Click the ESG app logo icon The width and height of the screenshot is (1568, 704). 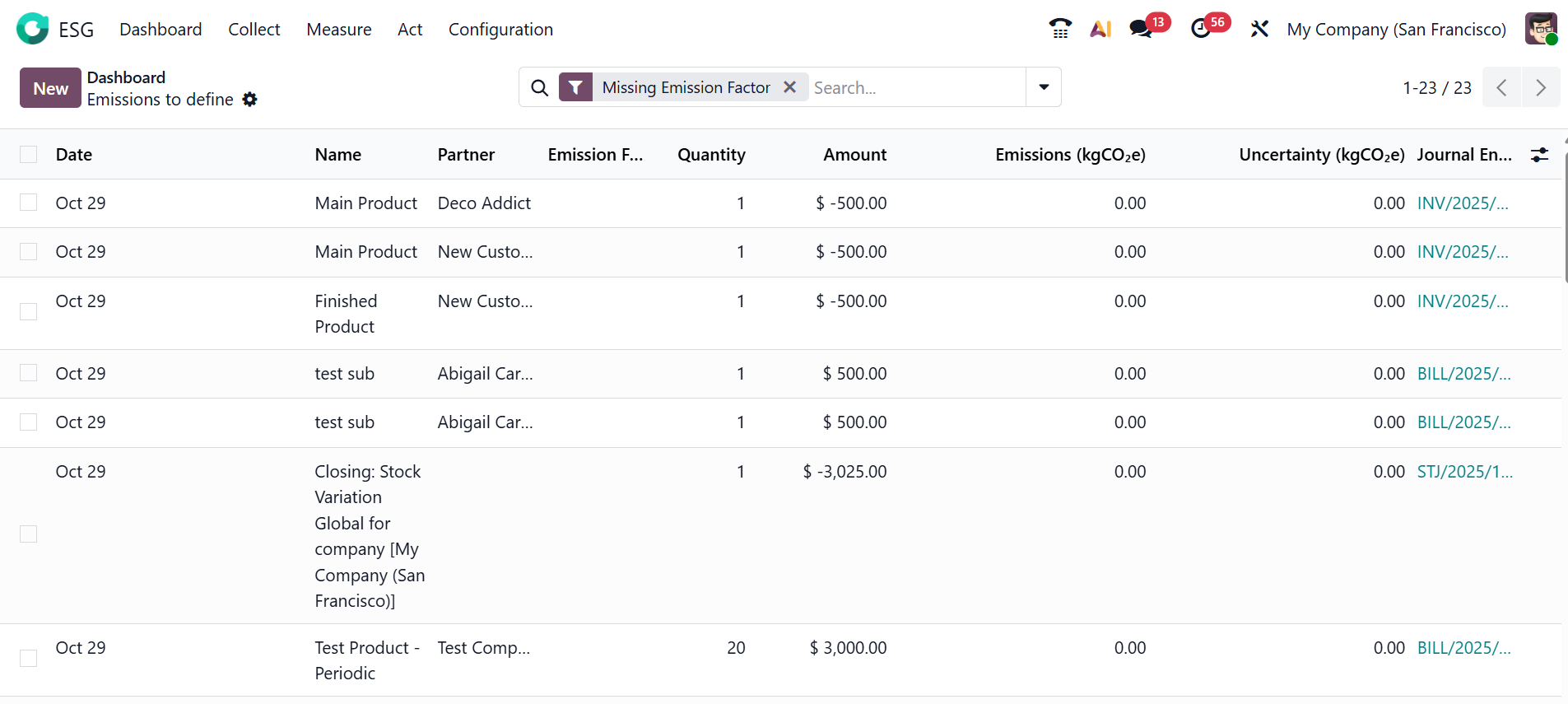33,29
